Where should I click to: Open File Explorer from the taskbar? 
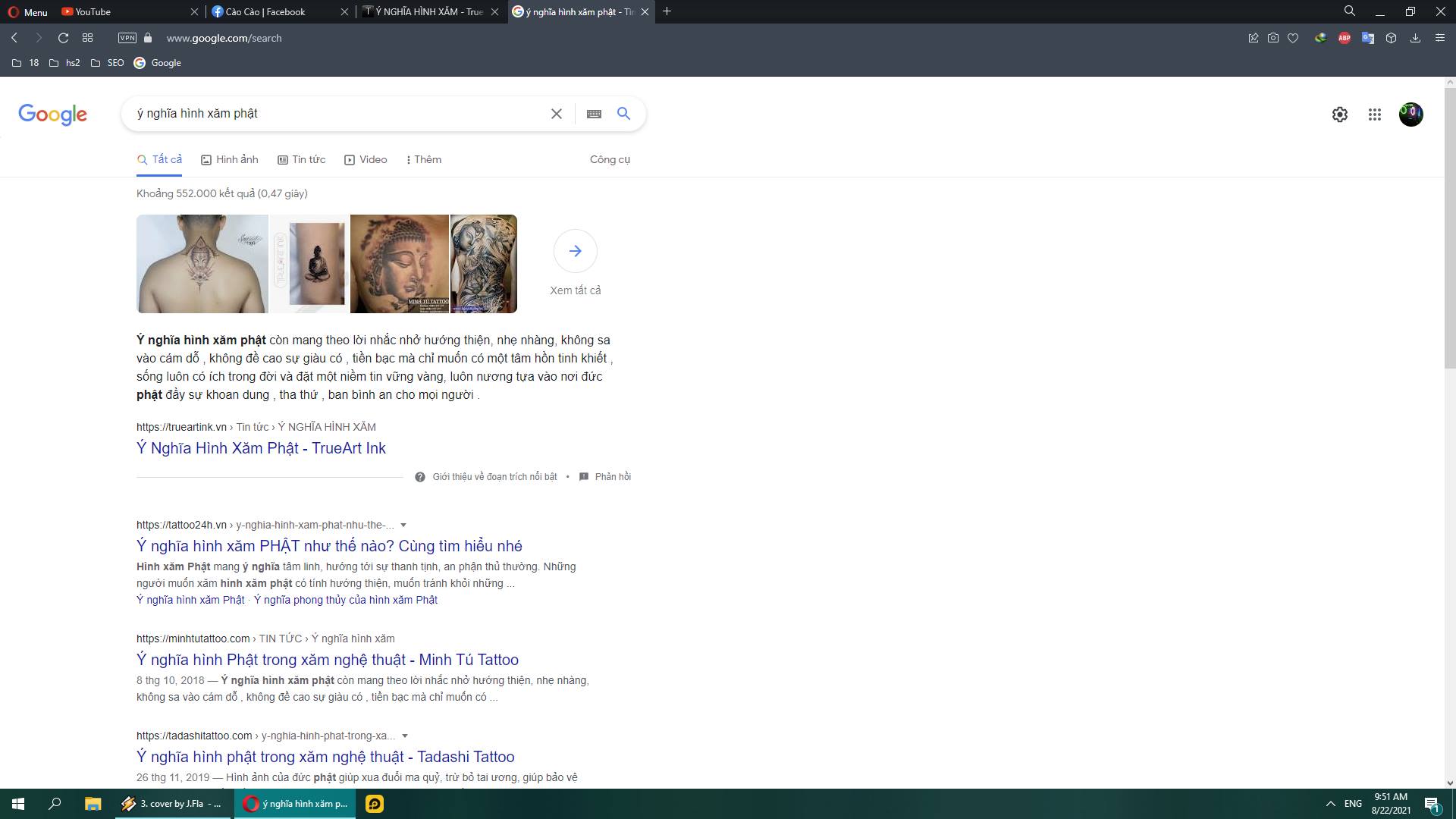click(93, 804)
